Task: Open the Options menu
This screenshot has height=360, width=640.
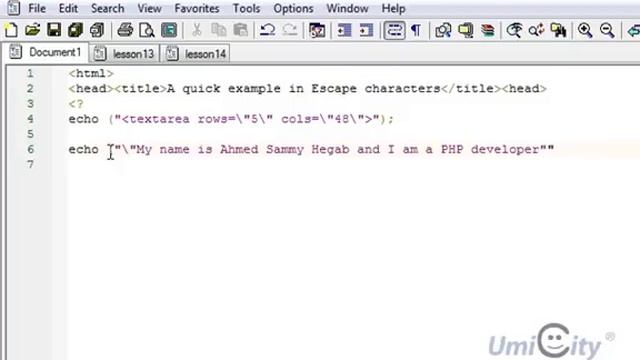Action: (x=293, y=9)
